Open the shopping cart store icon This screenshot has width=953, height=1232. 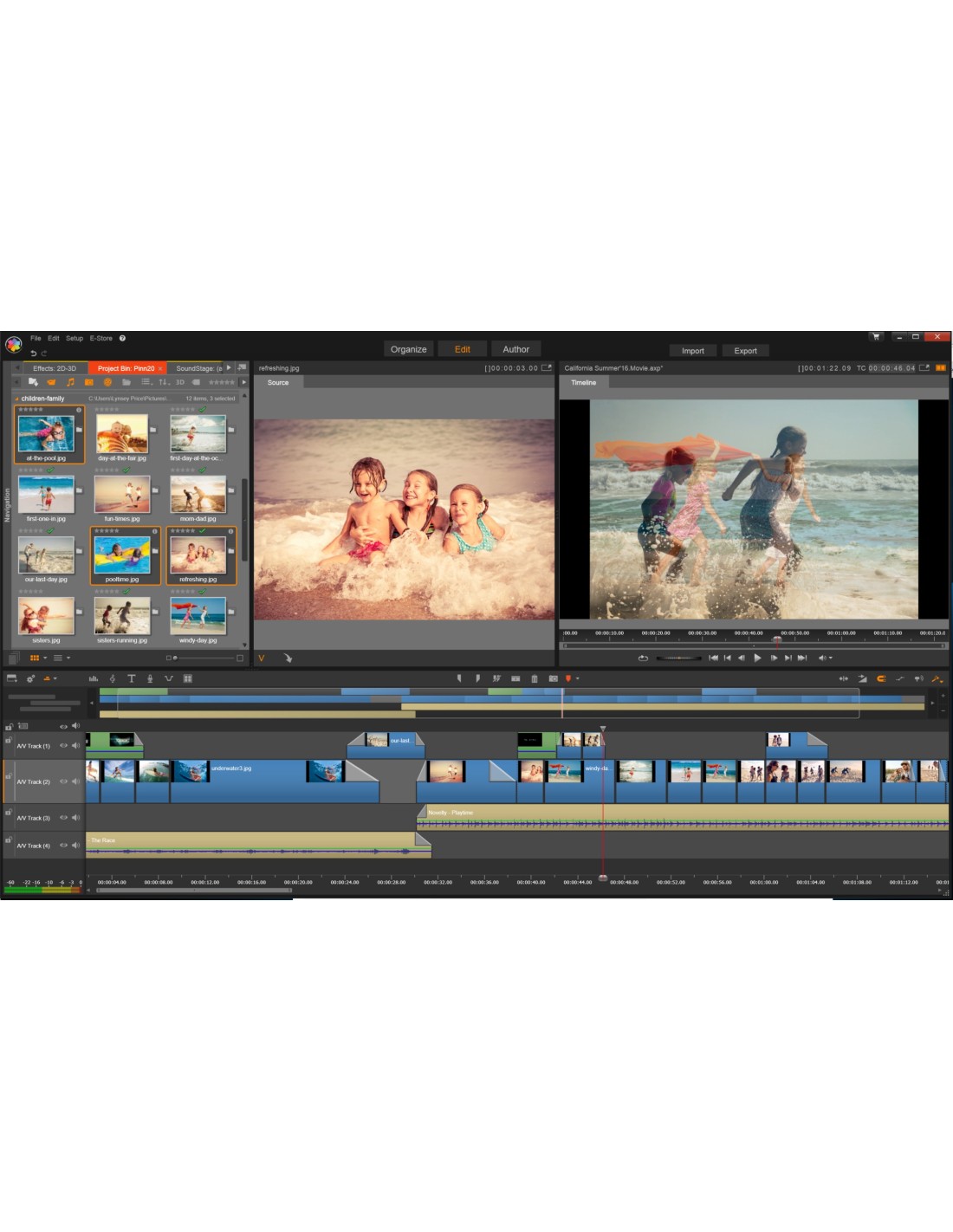876,336
